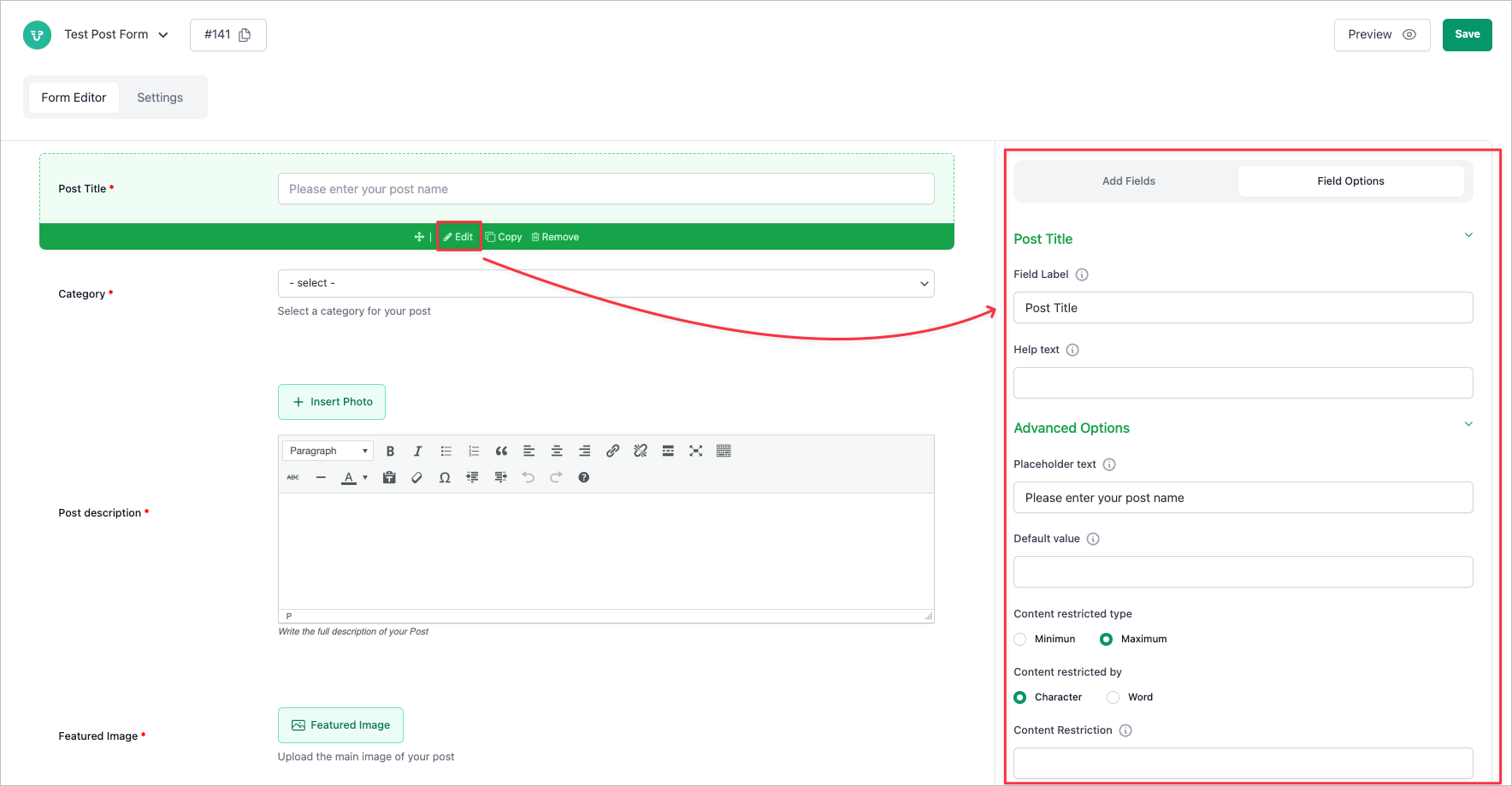Undo the last edit in the description editor
1512x786 pixels.
[529, 477]
